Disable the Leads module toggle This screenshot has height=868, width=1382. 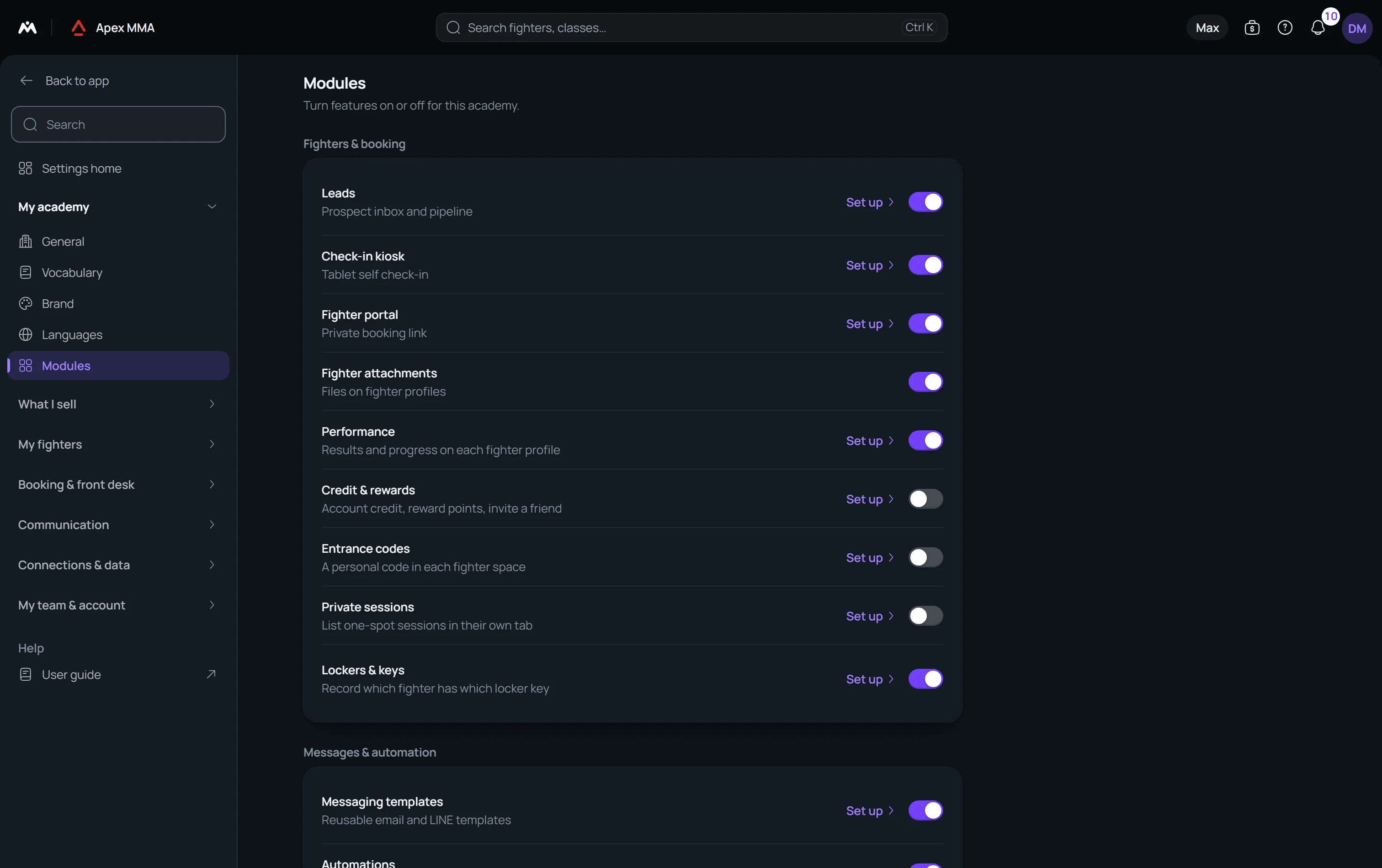[925, 202]
